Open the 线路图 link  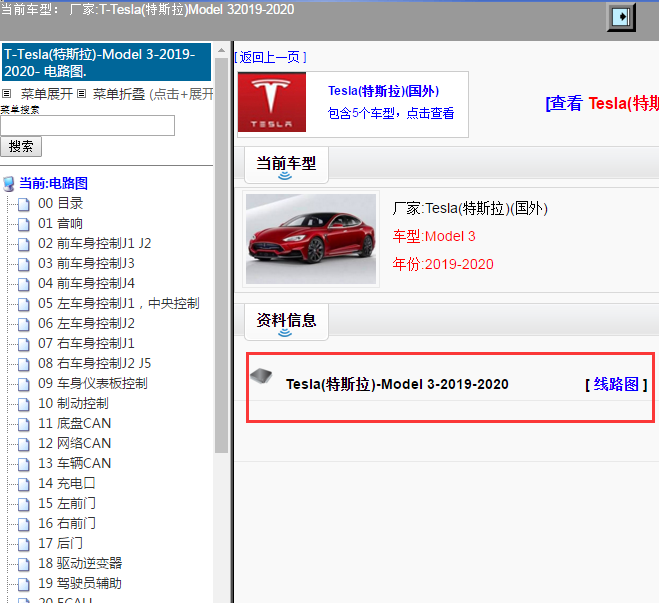point(616,384)
